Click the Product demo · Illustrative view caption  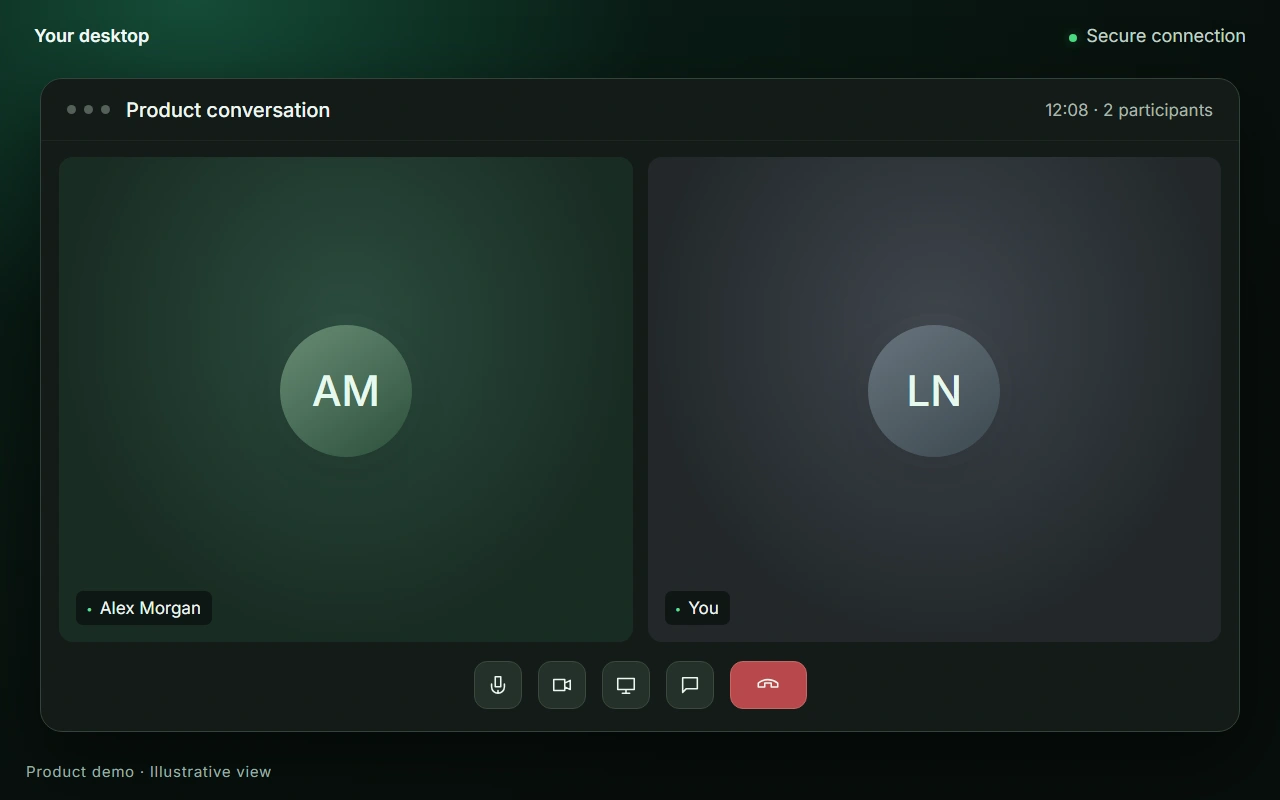coord(149,772)
